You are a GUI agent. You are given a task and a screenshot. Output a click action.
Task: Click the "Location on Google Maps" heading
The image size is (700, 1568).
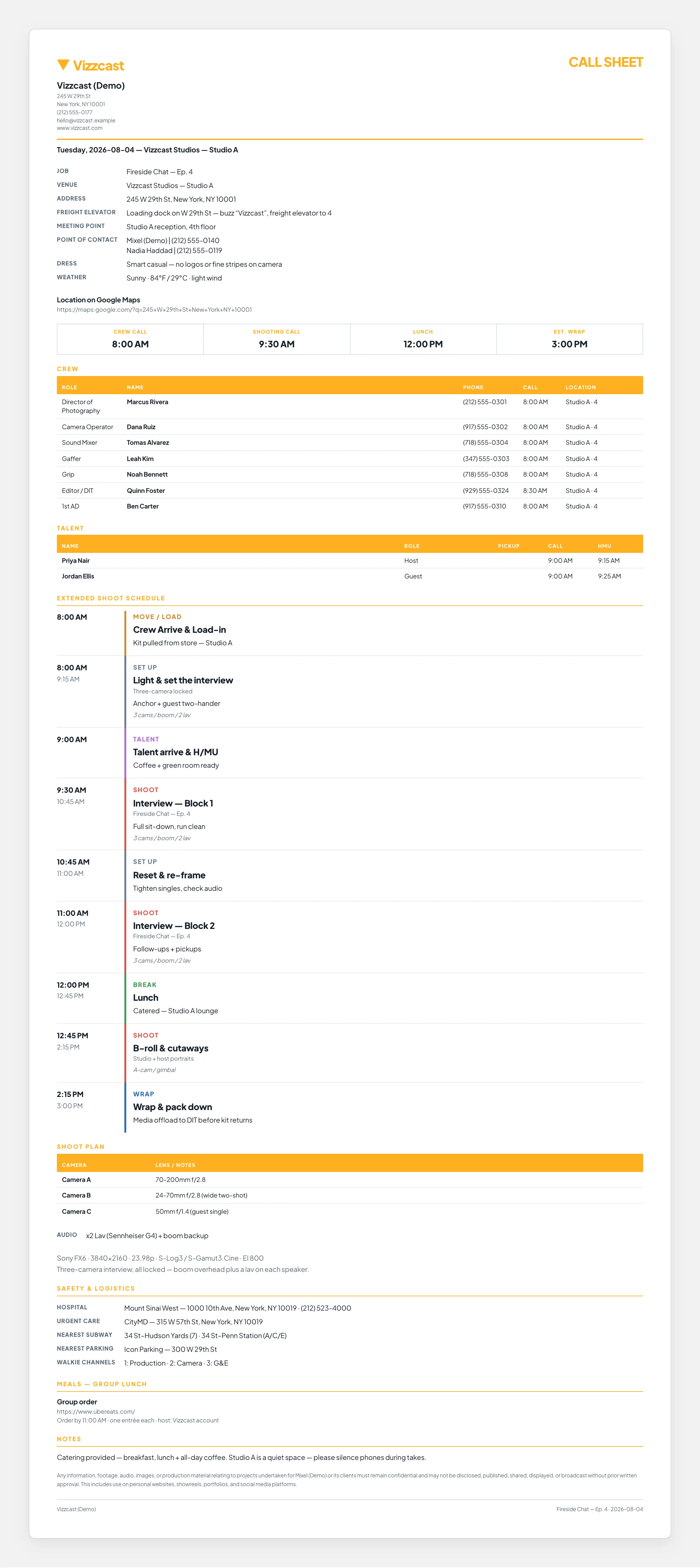(99, 300)
